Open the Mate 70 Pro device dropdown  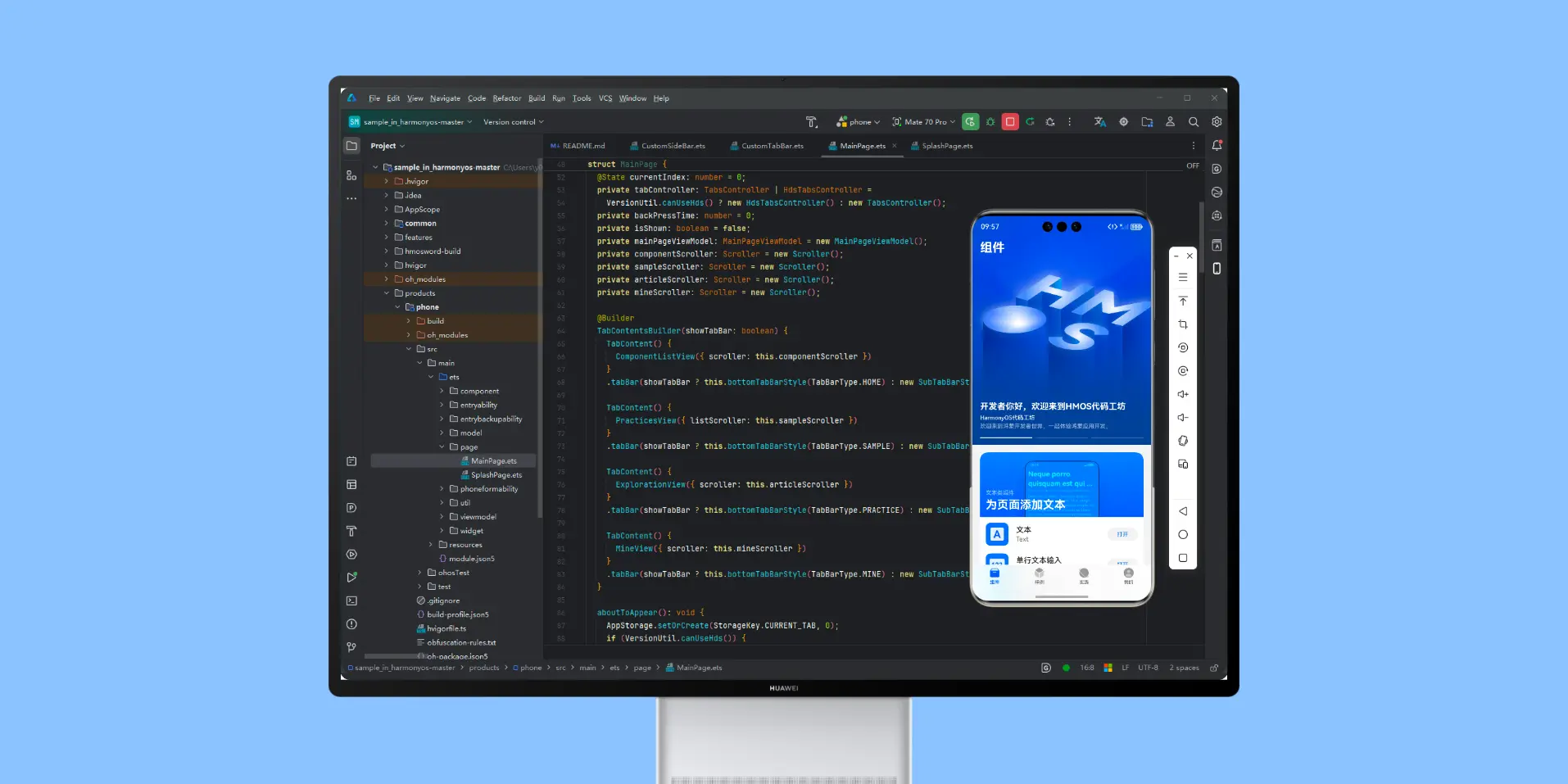coord(924,122)
